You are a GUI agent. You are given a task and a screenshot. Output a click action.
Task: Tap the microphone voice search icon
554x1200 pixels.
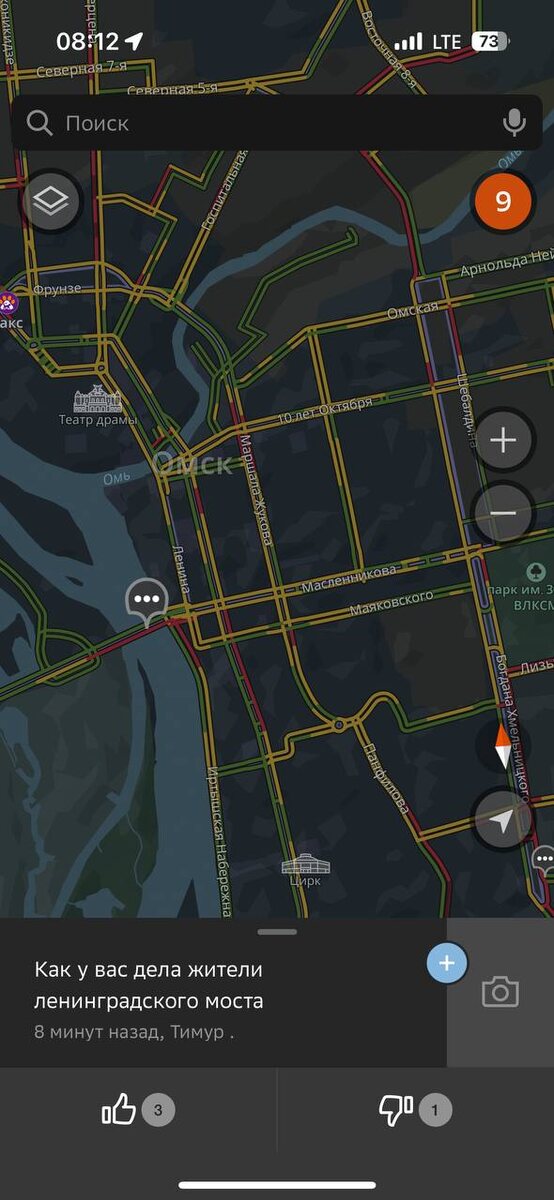(514, 123)
